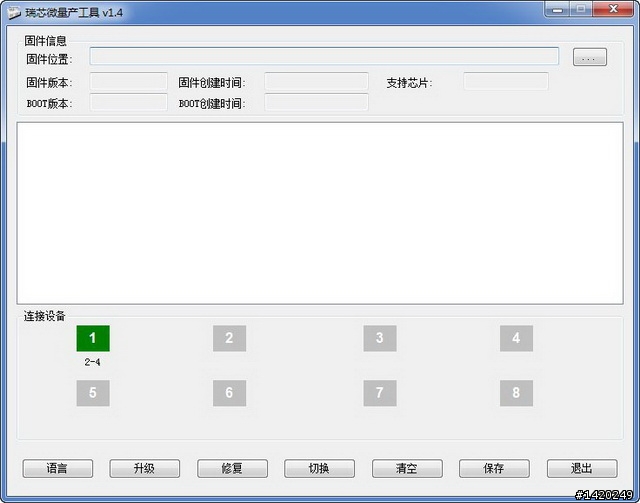
Task: Click the 固件信息 group label
Action: (45, 40)
